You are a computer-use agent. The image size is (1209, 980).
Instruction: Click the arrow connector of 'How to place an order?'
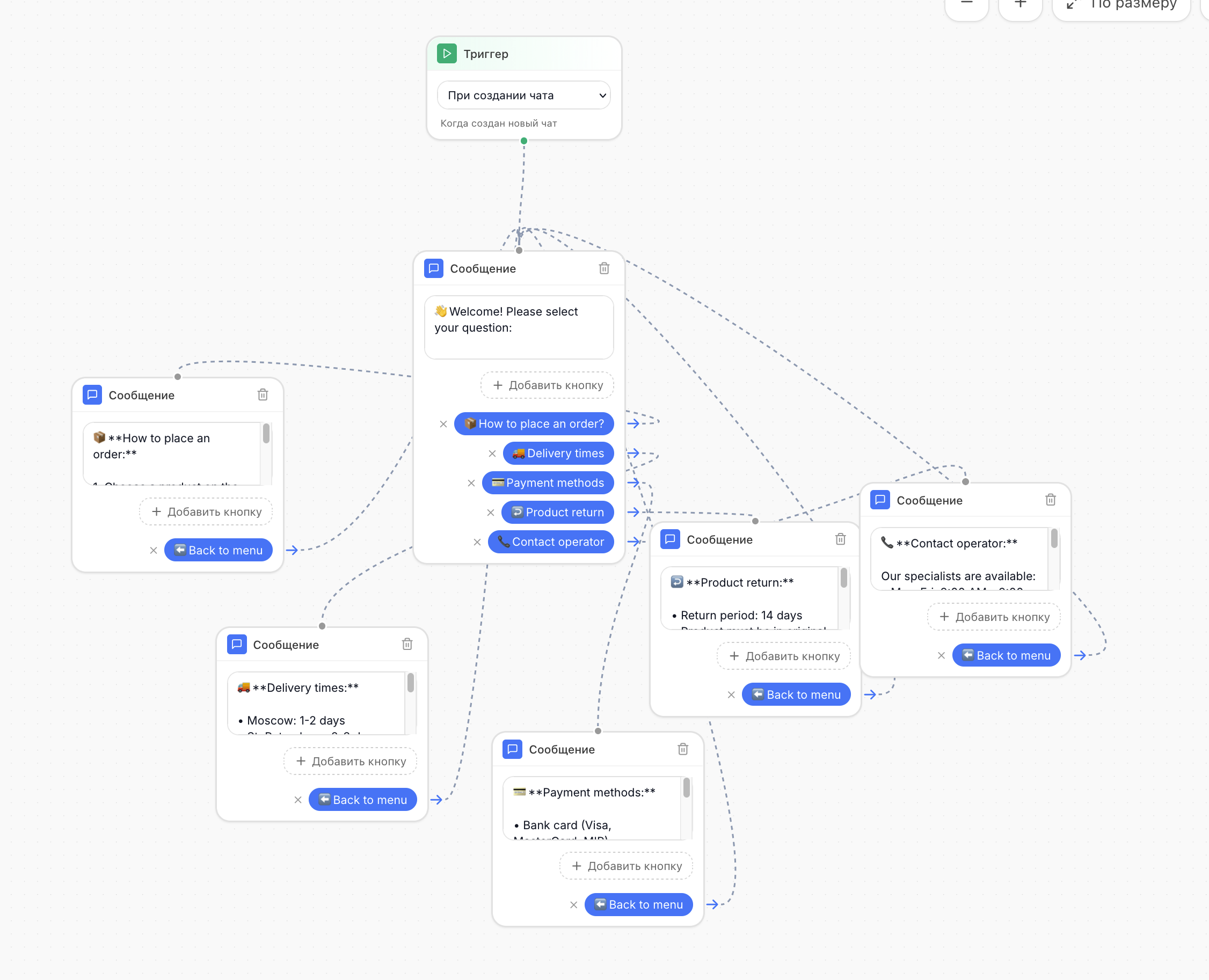pyautogui.click(x=633, y=424)
